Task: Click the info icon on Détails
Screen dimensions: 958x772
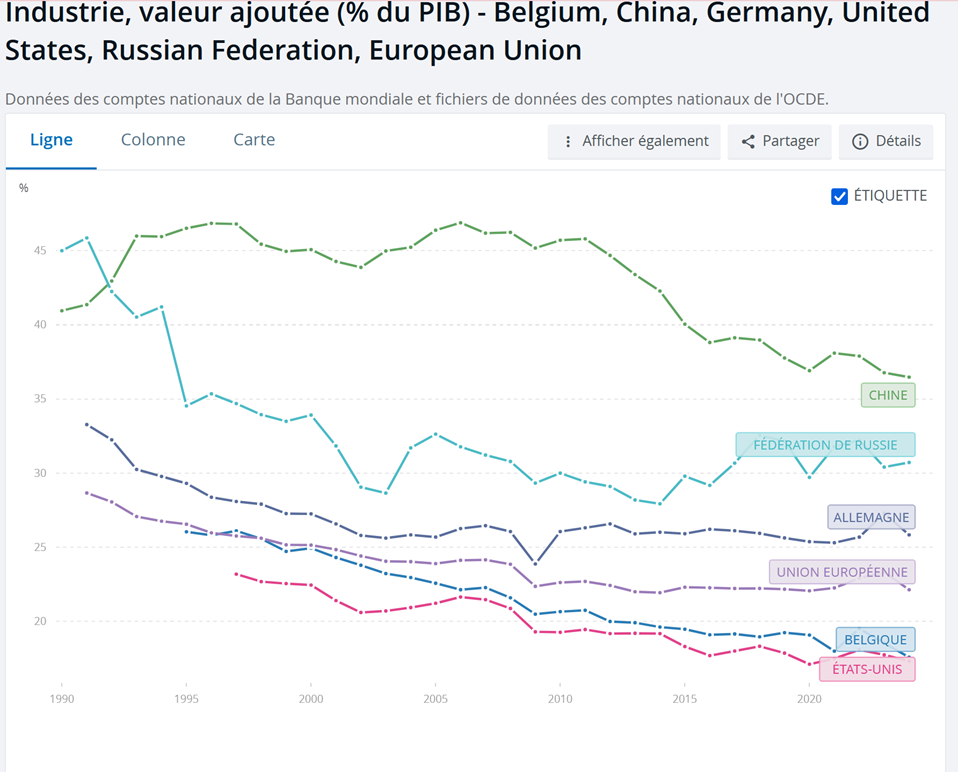Action: click(x=859, y=142)
